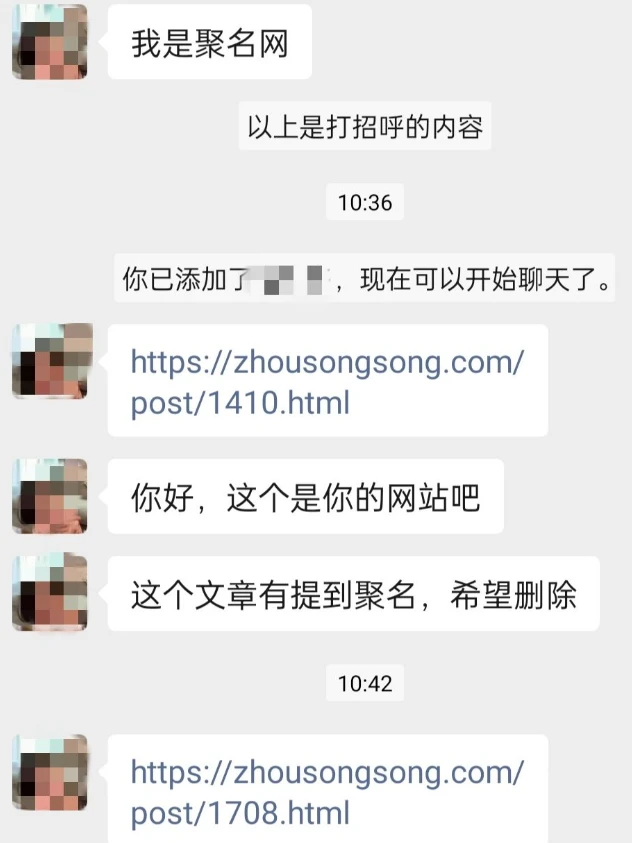
Task: Click "post/1708.html" portion of the last link
Action: (240, 813)
